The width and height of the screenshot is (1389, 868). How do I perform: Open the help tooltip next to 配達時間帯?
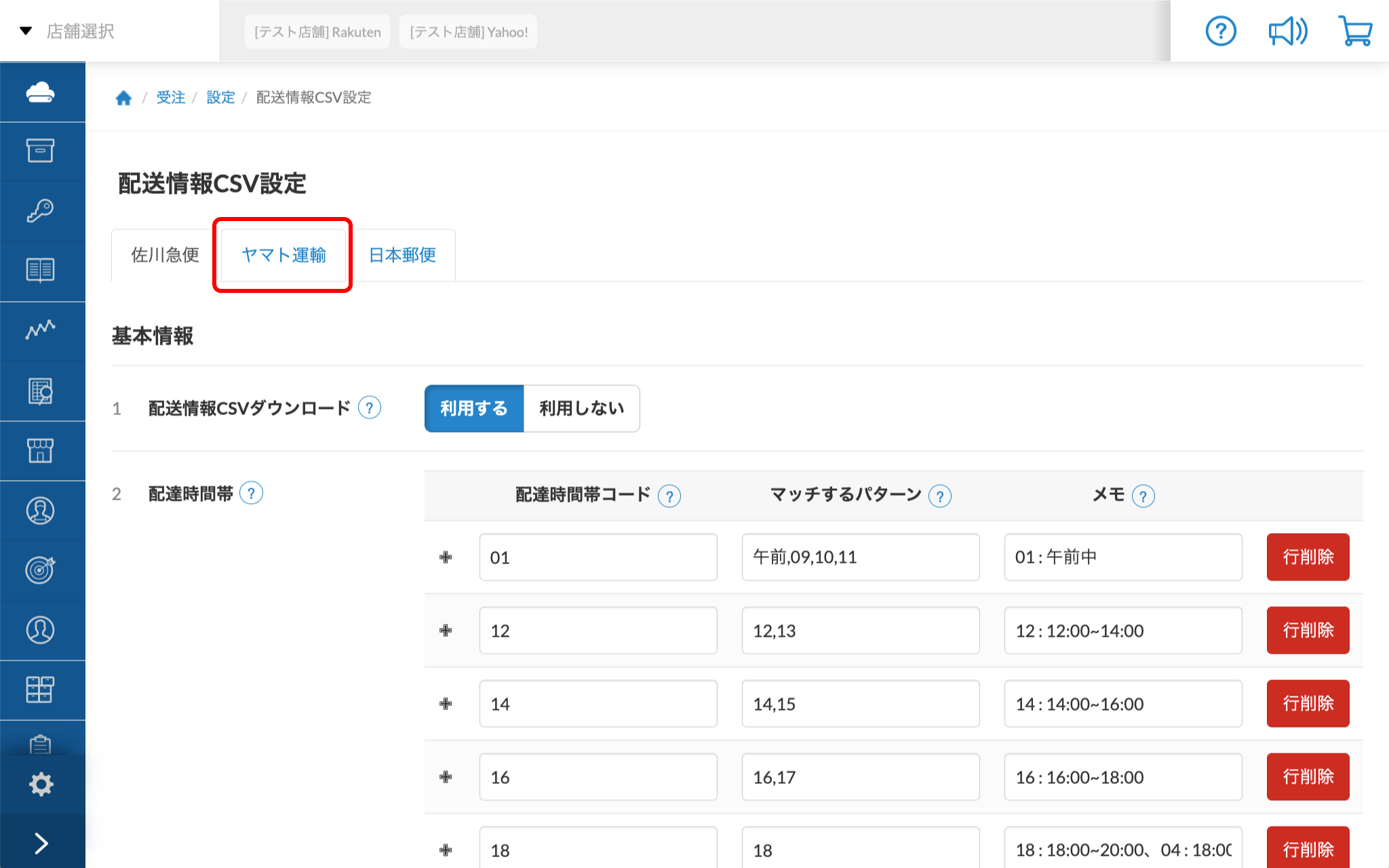click(252, 493)
